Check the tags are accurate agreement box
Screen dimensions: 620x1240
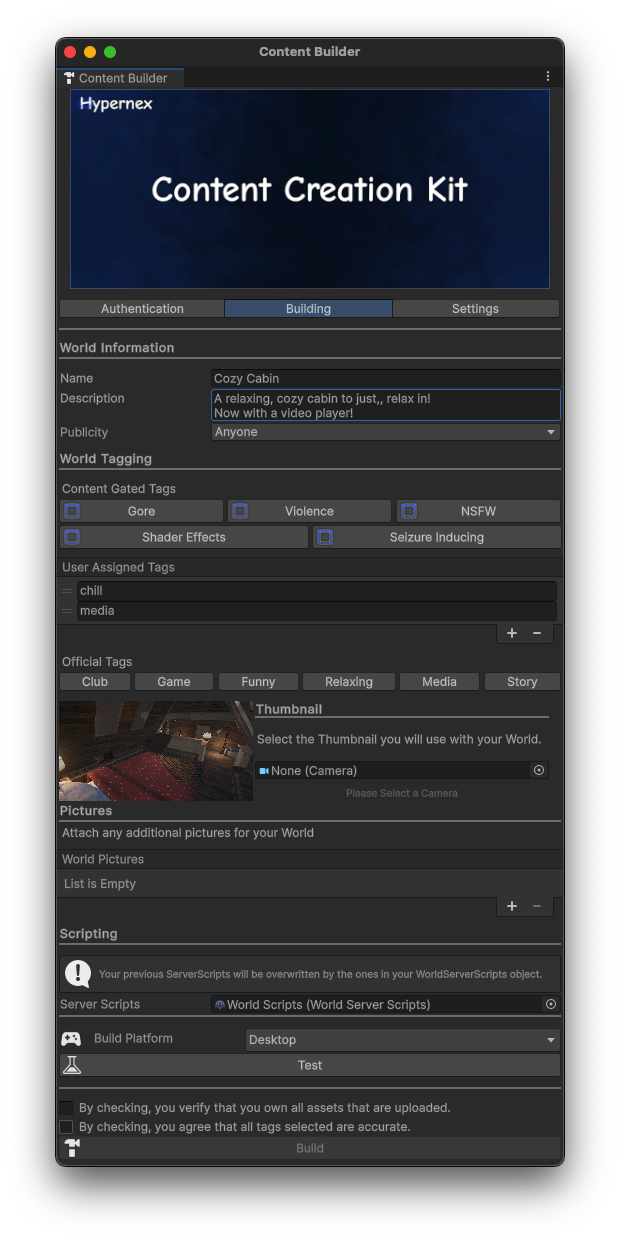66,1127
